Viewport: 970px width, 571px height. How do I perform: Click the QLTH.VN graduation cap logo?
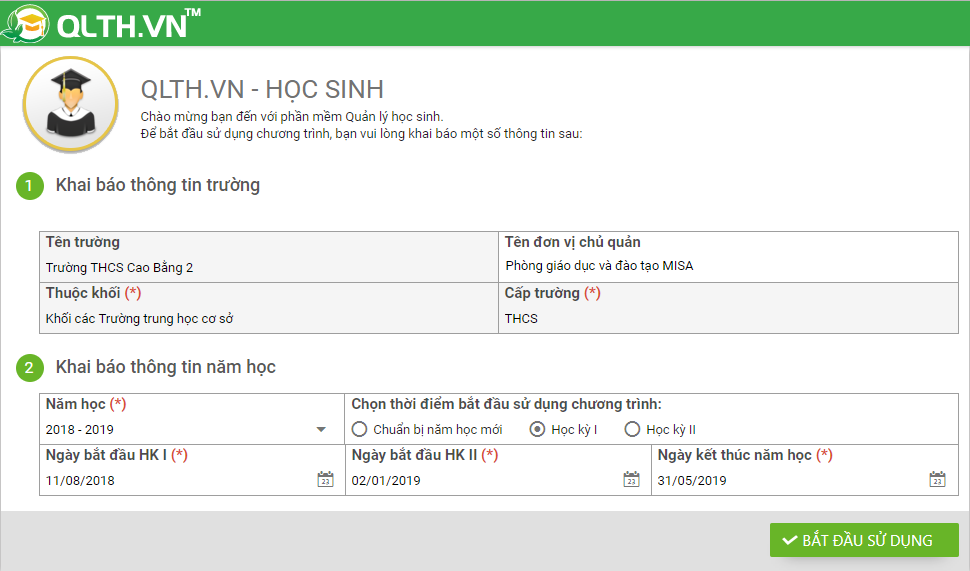pos(26,24)
